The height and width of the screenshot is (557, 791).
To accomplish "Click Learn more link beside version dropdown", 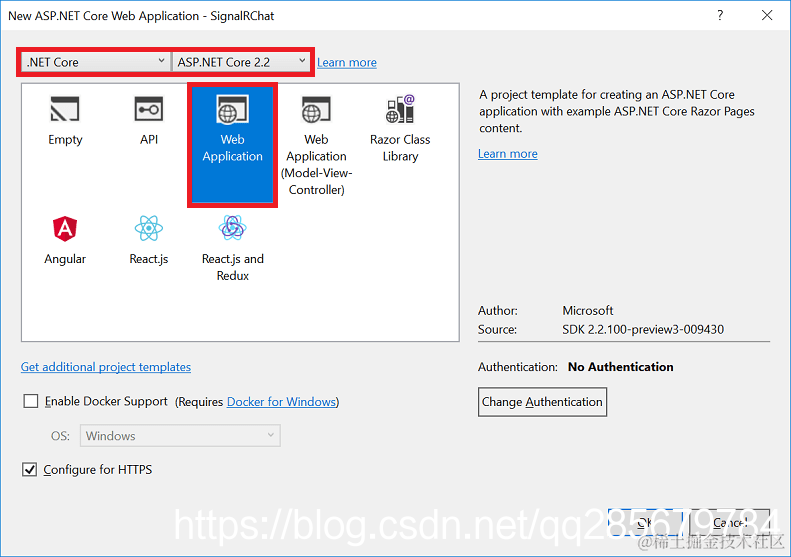I will [347, 63].
